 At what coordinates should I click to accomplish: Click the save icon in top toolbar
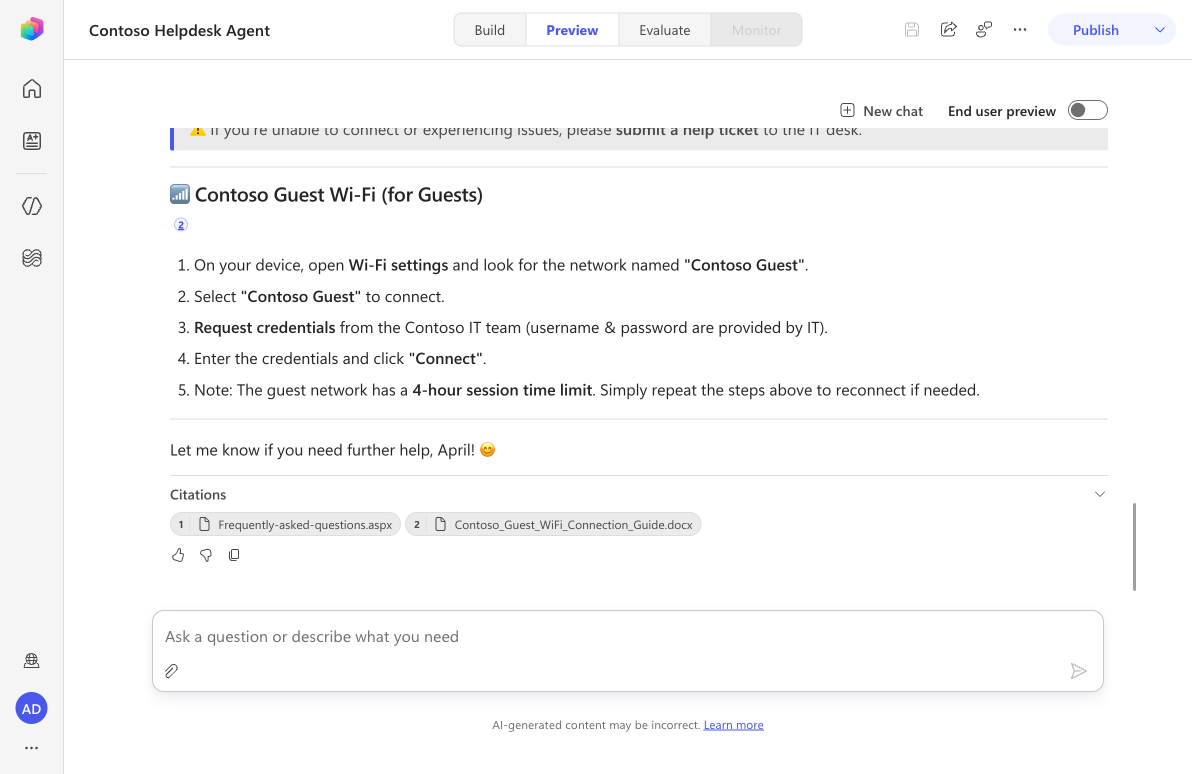click(911, 30)
